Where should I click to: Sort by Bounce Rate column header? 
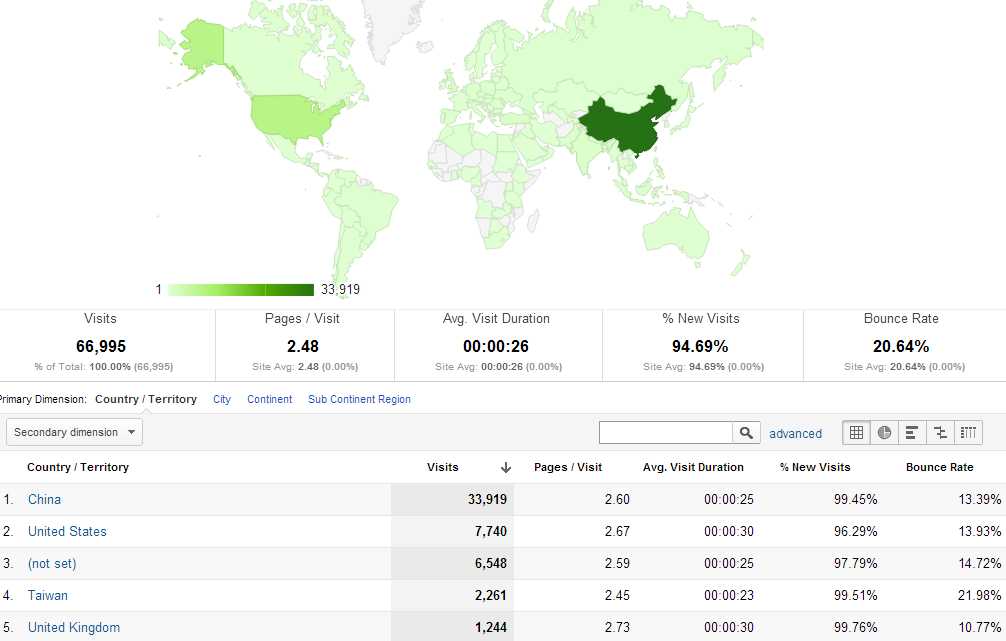(x=939, y=467)
